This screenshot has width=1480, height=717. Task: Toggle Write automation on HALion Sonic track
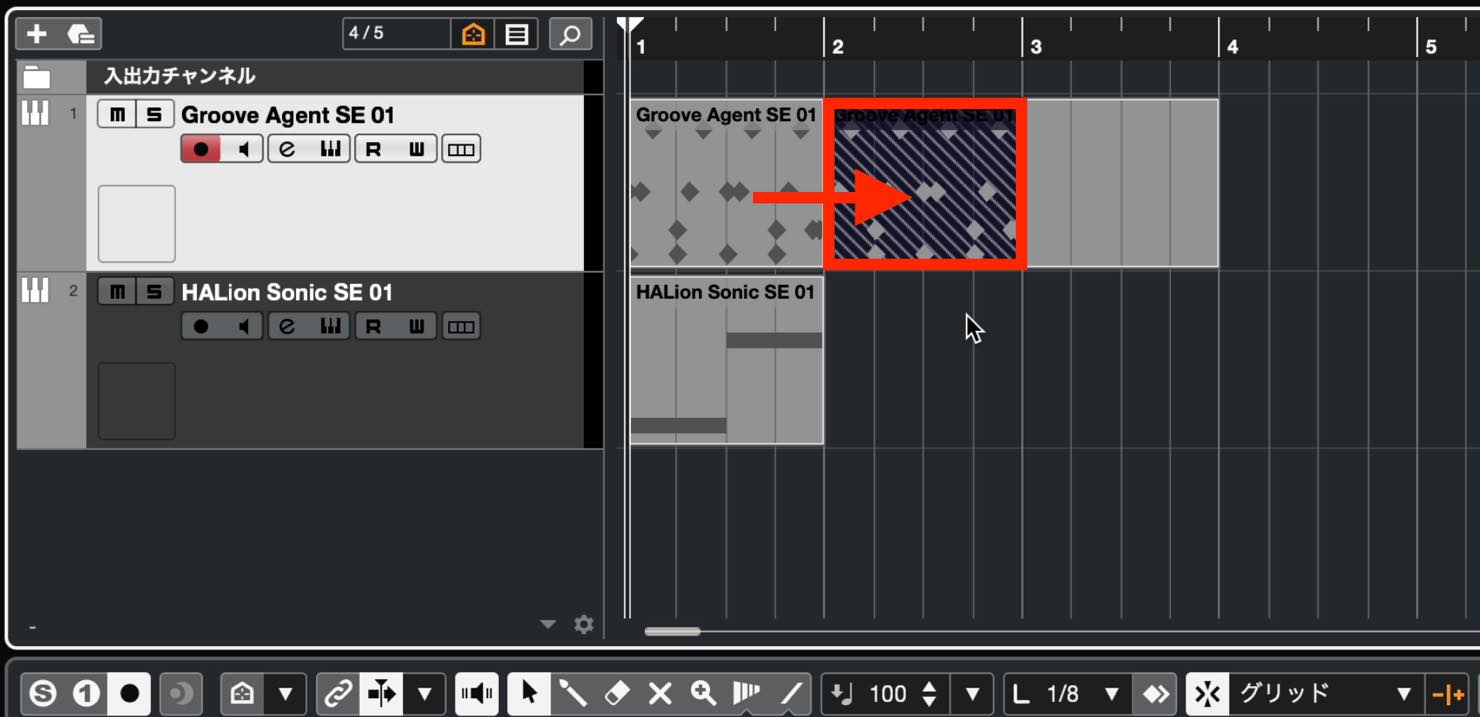pos(416,326)
